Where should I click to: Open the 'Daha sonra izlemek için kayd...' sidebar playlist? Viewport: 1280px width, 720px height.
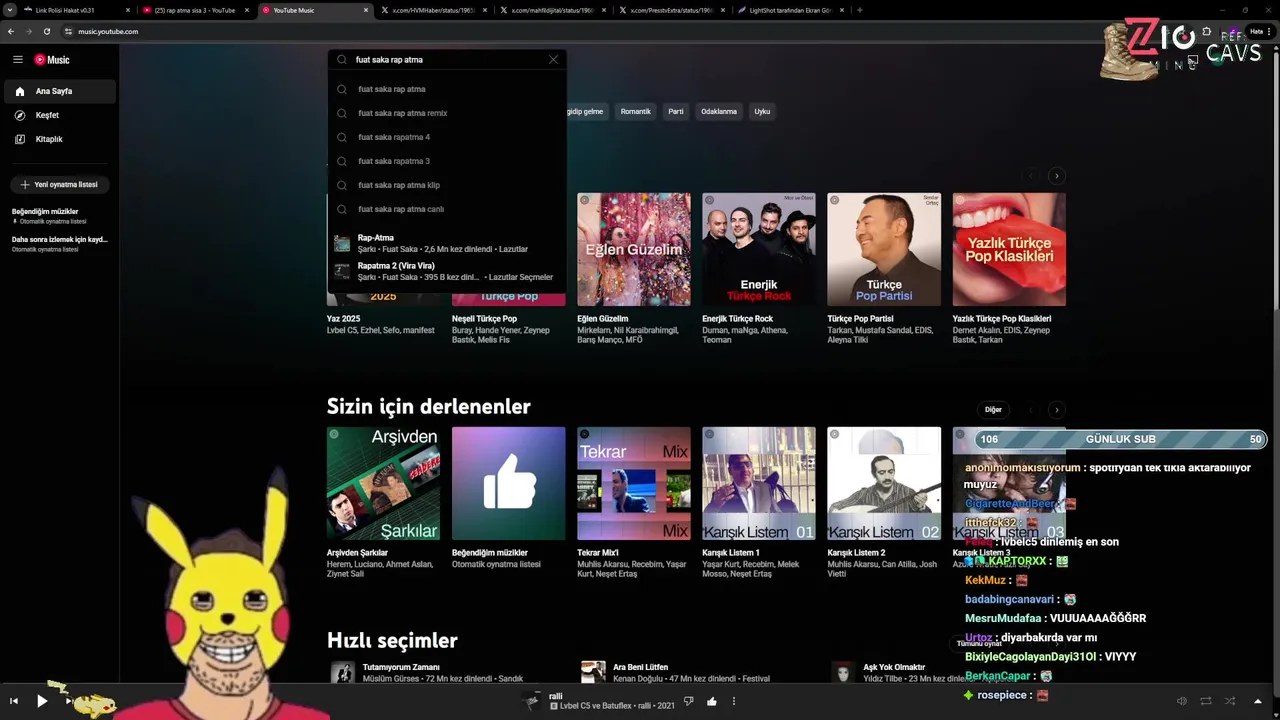click(x=60, y=243)
